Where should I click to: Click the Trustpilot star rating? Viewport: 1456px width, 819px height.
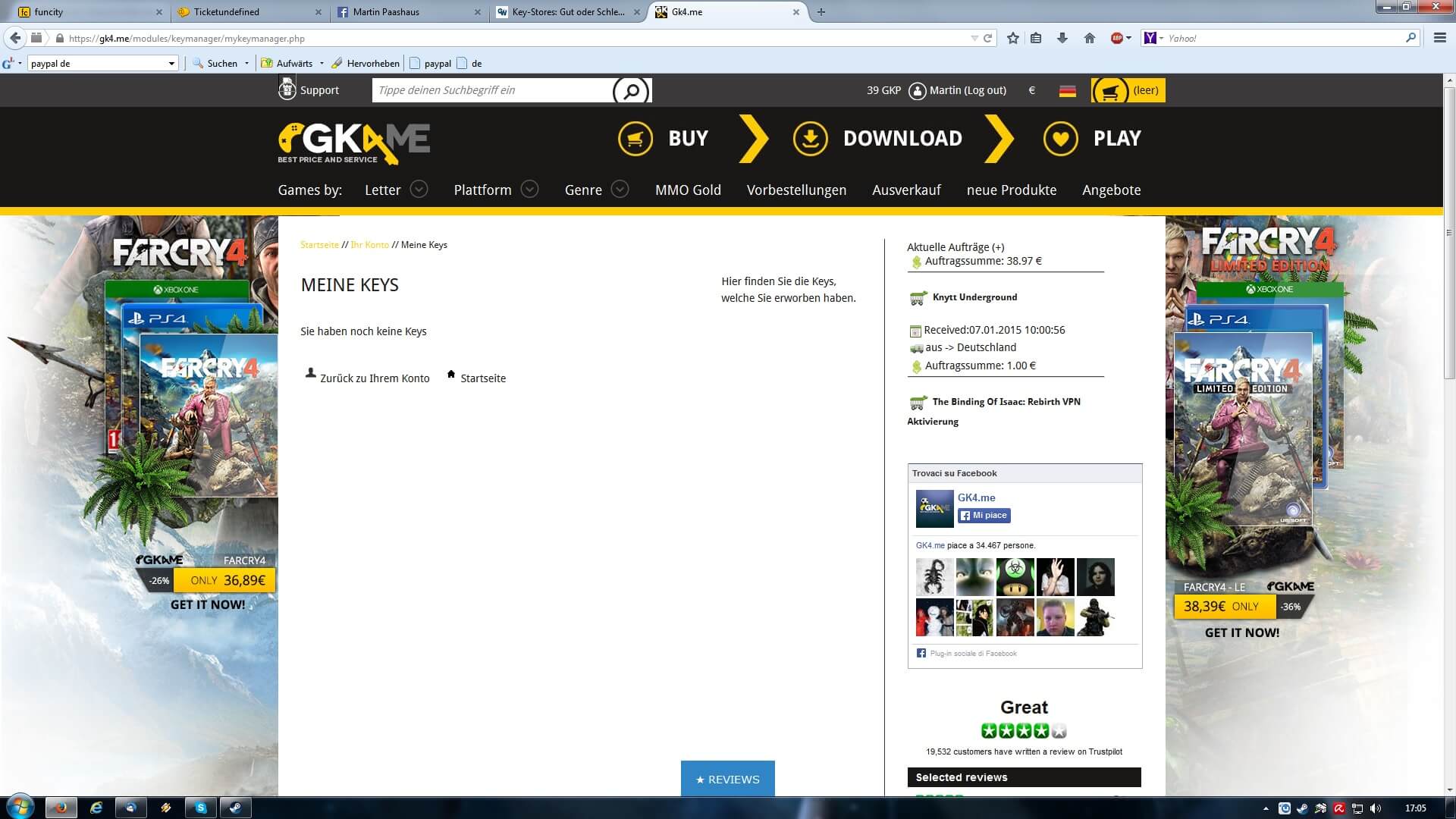click(1024, 731)
